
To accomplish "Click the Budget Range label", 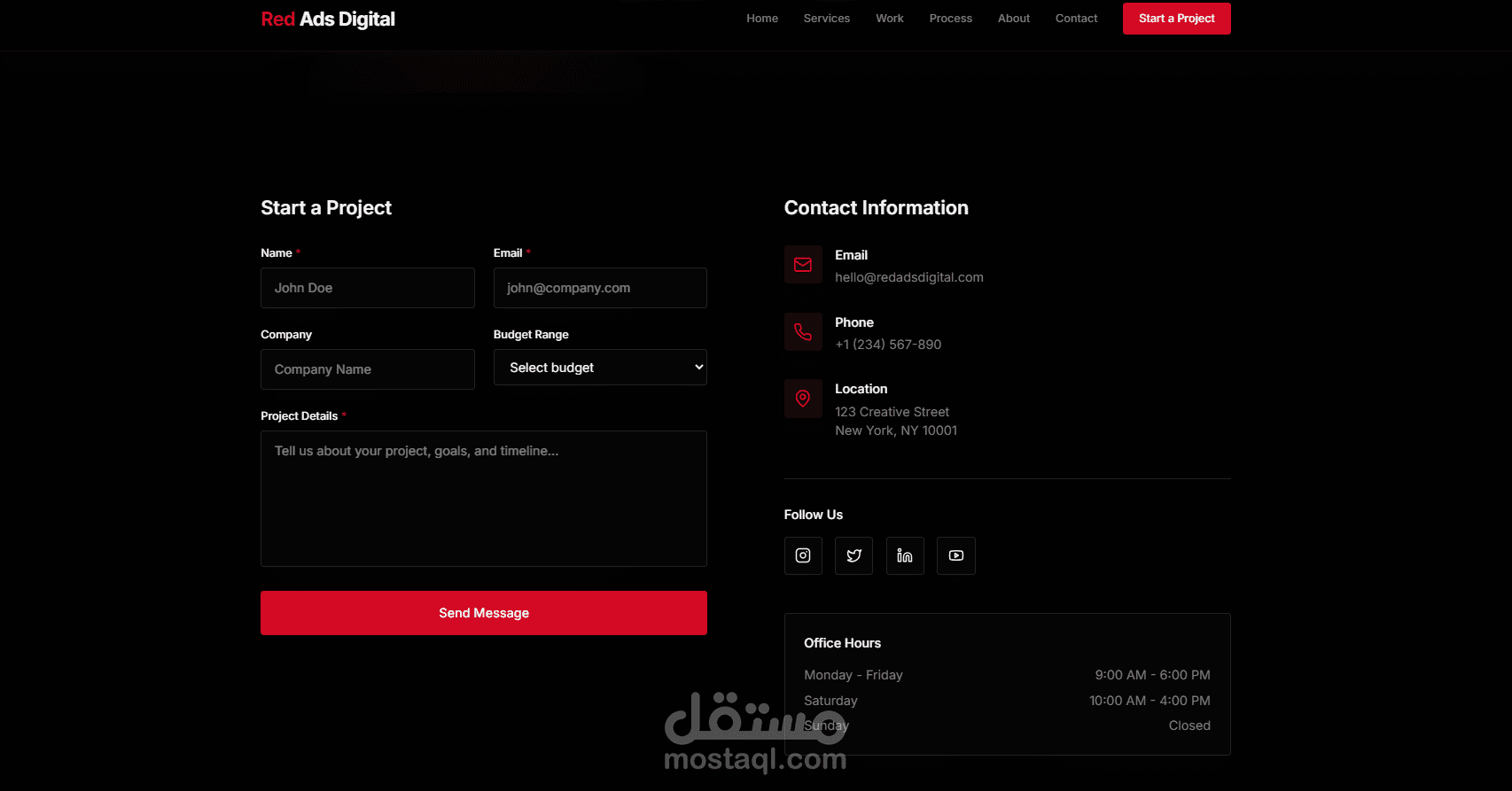I will (531, 335).
